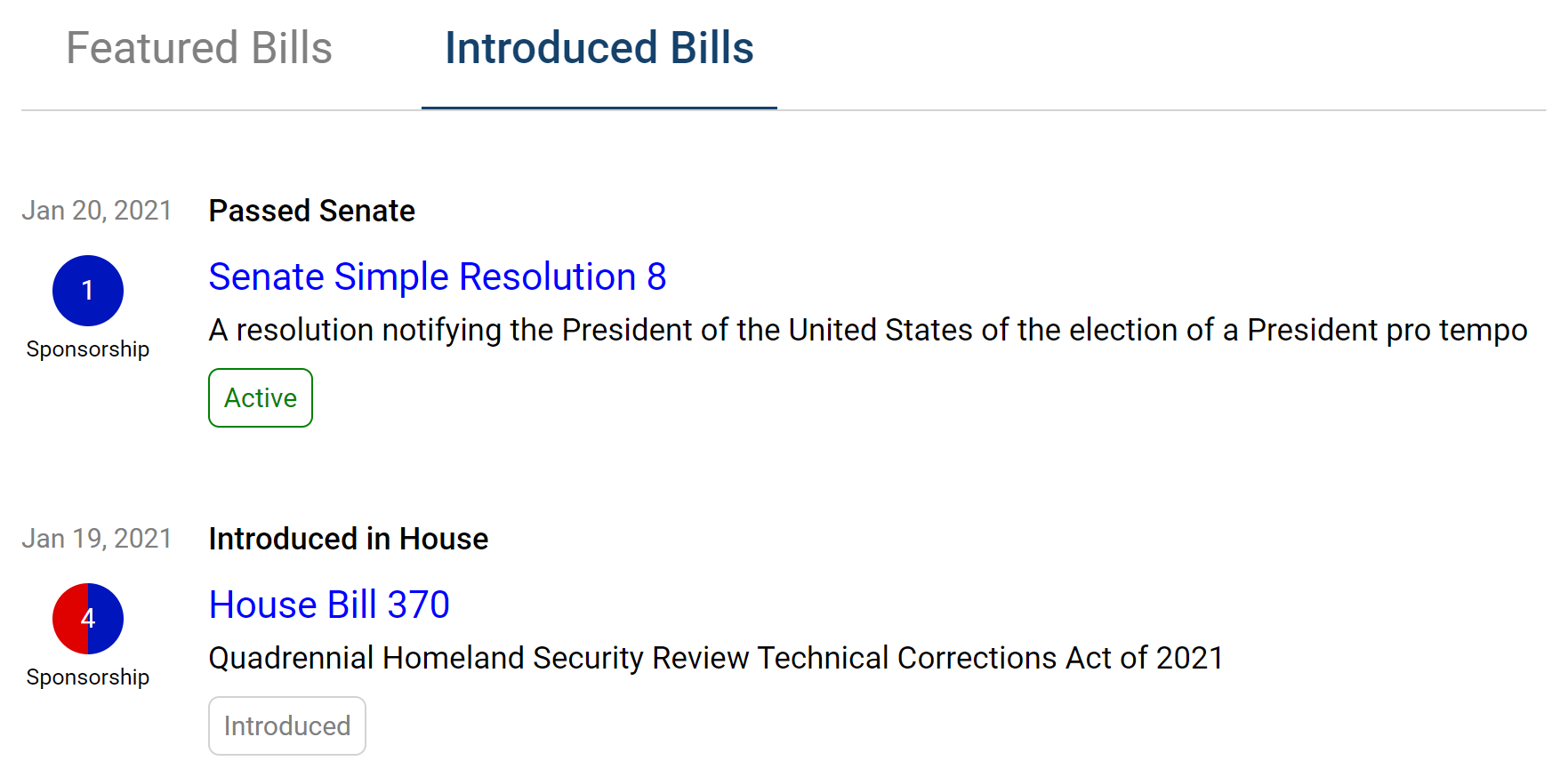This screenshot has width=1568, height=777.
Task: Click the gray Introduced status badge
Action: coord(286,725)
